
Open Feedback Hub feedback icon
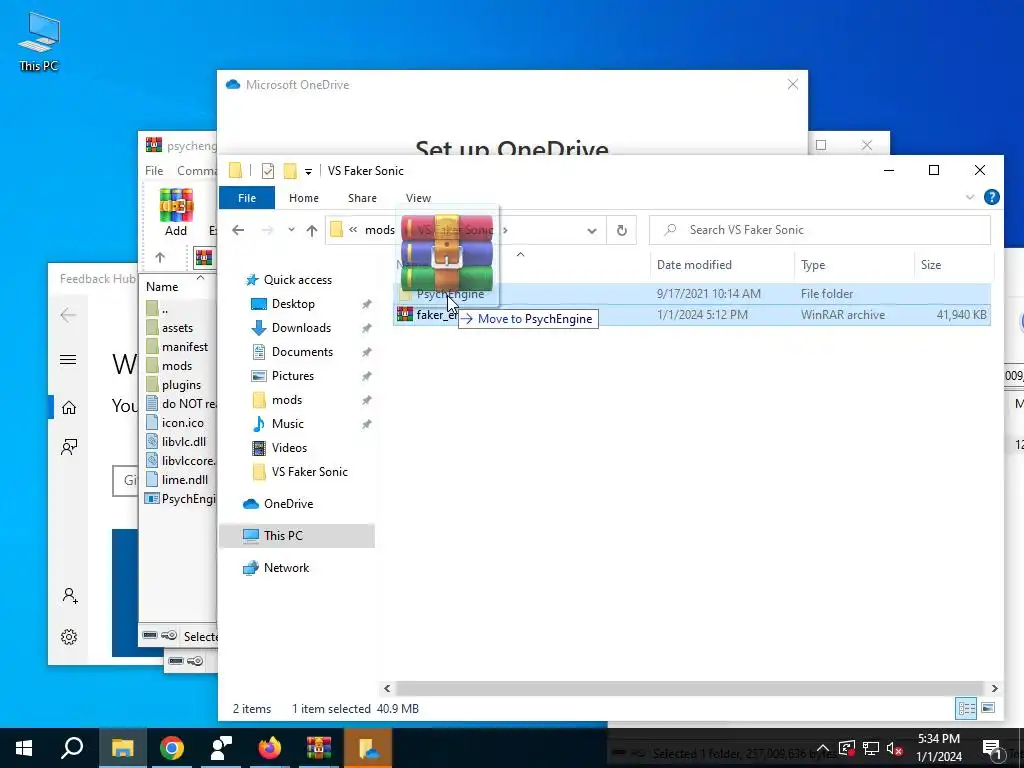(69, 447)
